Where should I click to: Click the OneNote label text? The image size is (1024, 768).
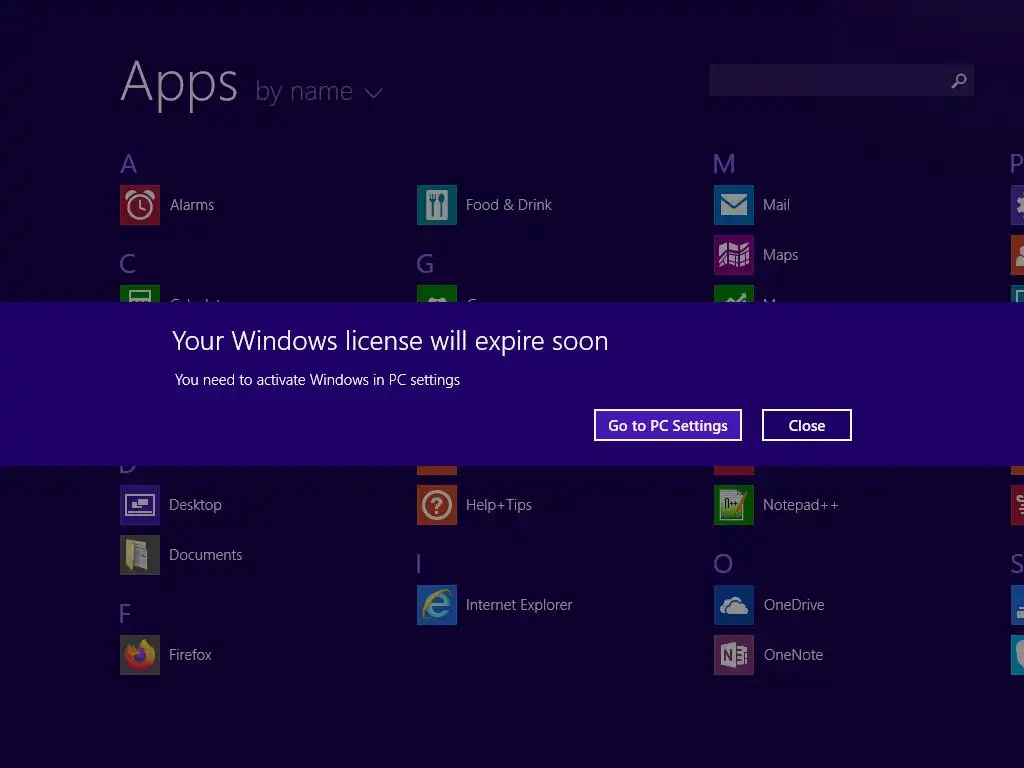(793, 655)
